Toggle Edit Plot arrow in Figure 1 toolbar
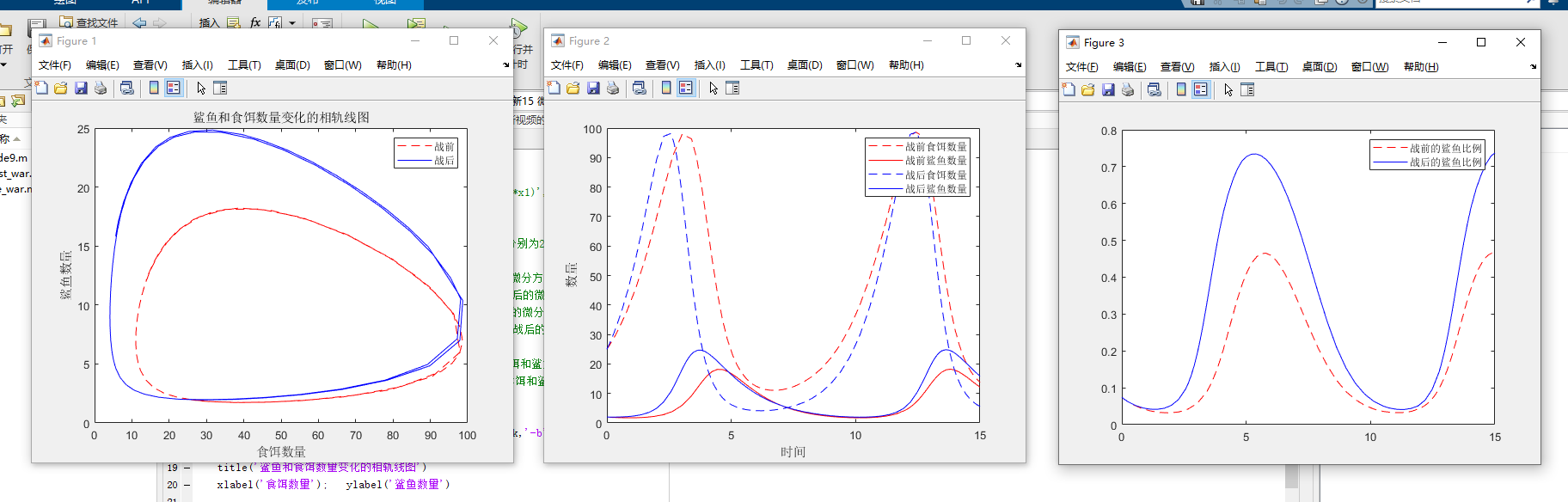 pos(201,88)
